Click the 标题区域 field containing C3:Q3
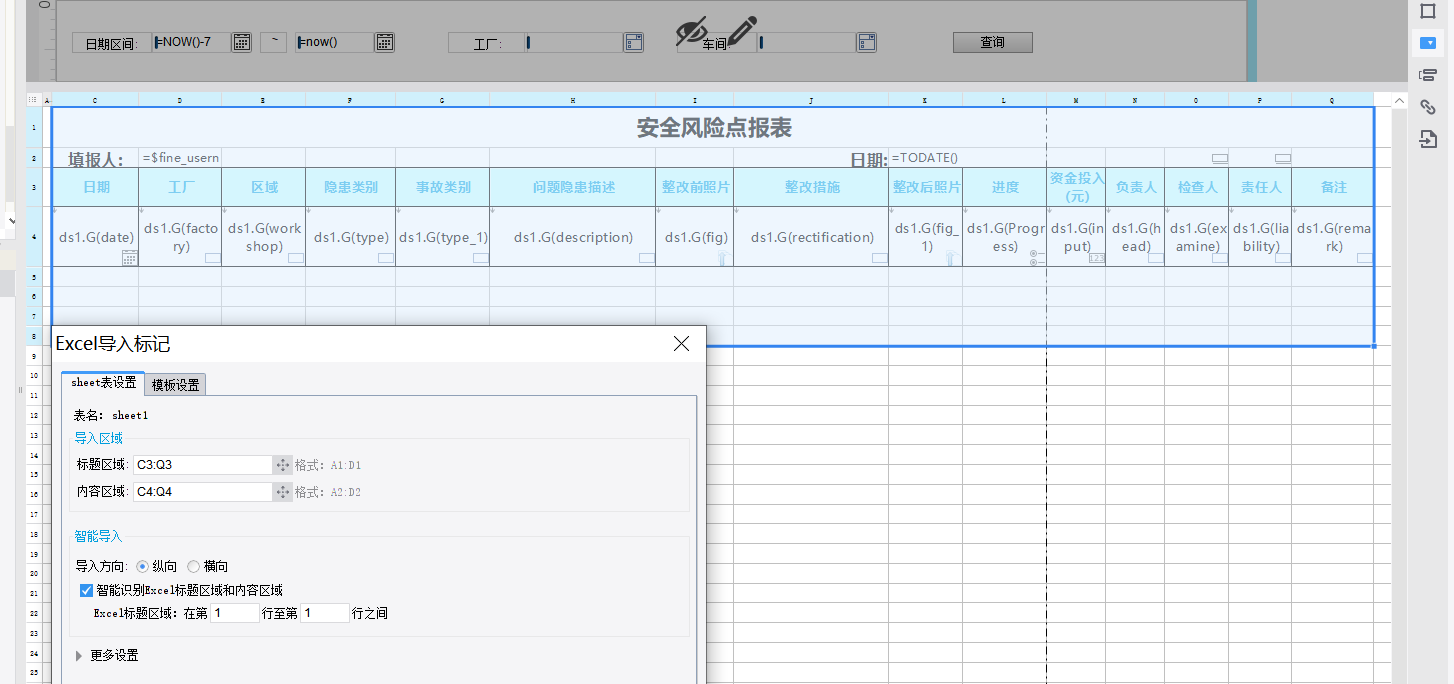 coord(203,465)
